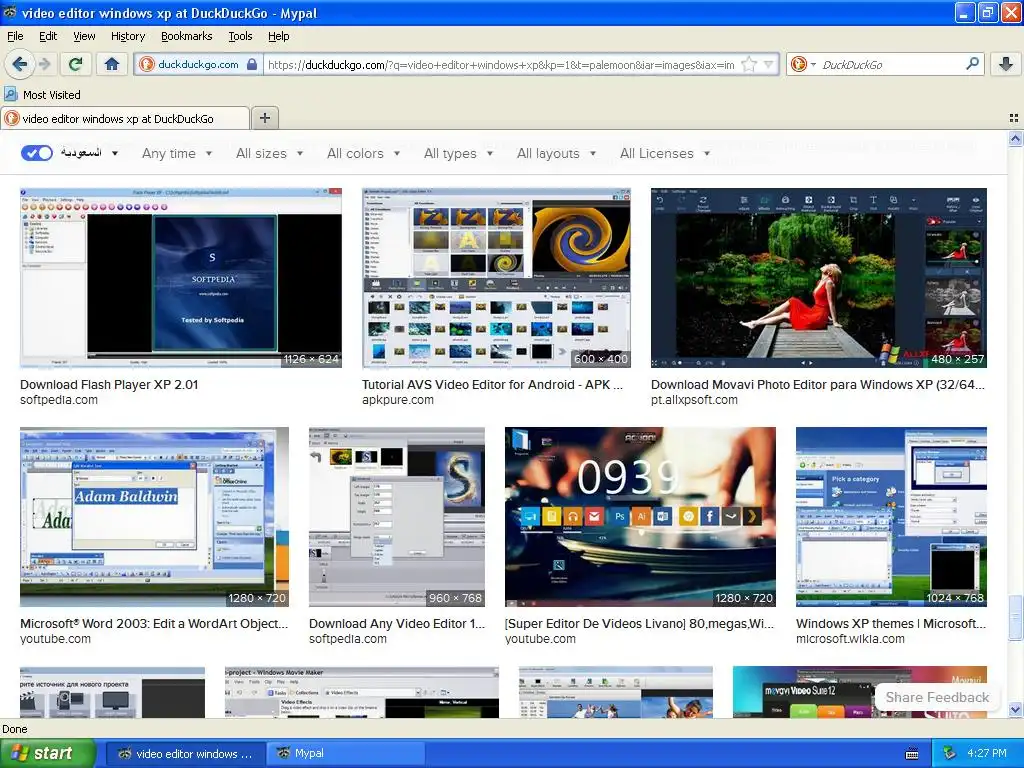Click the system tray icon beside the clock
Screen dimensions: 1024x768
tap(950, 754)
